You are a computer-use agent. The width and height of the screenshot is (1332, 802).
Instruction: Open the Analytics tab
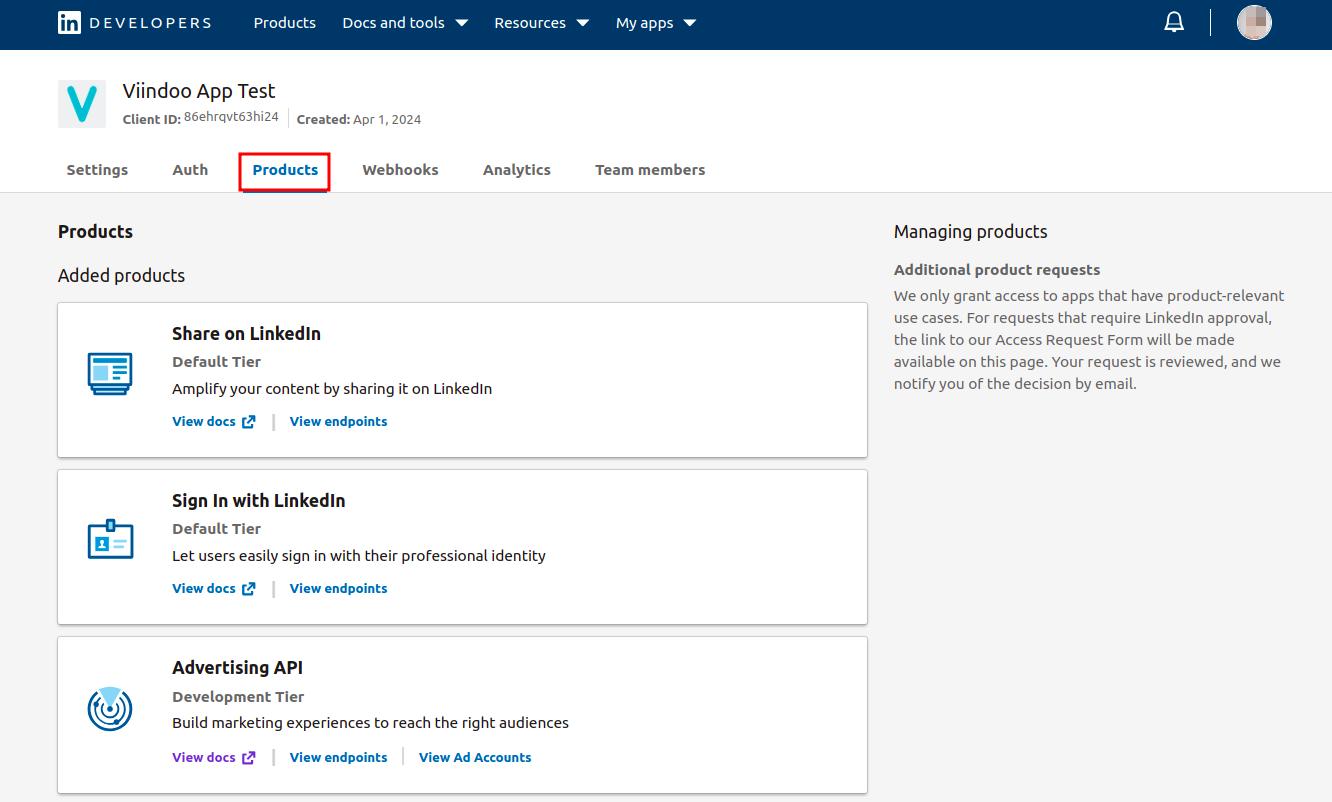(x=517, y=170)
